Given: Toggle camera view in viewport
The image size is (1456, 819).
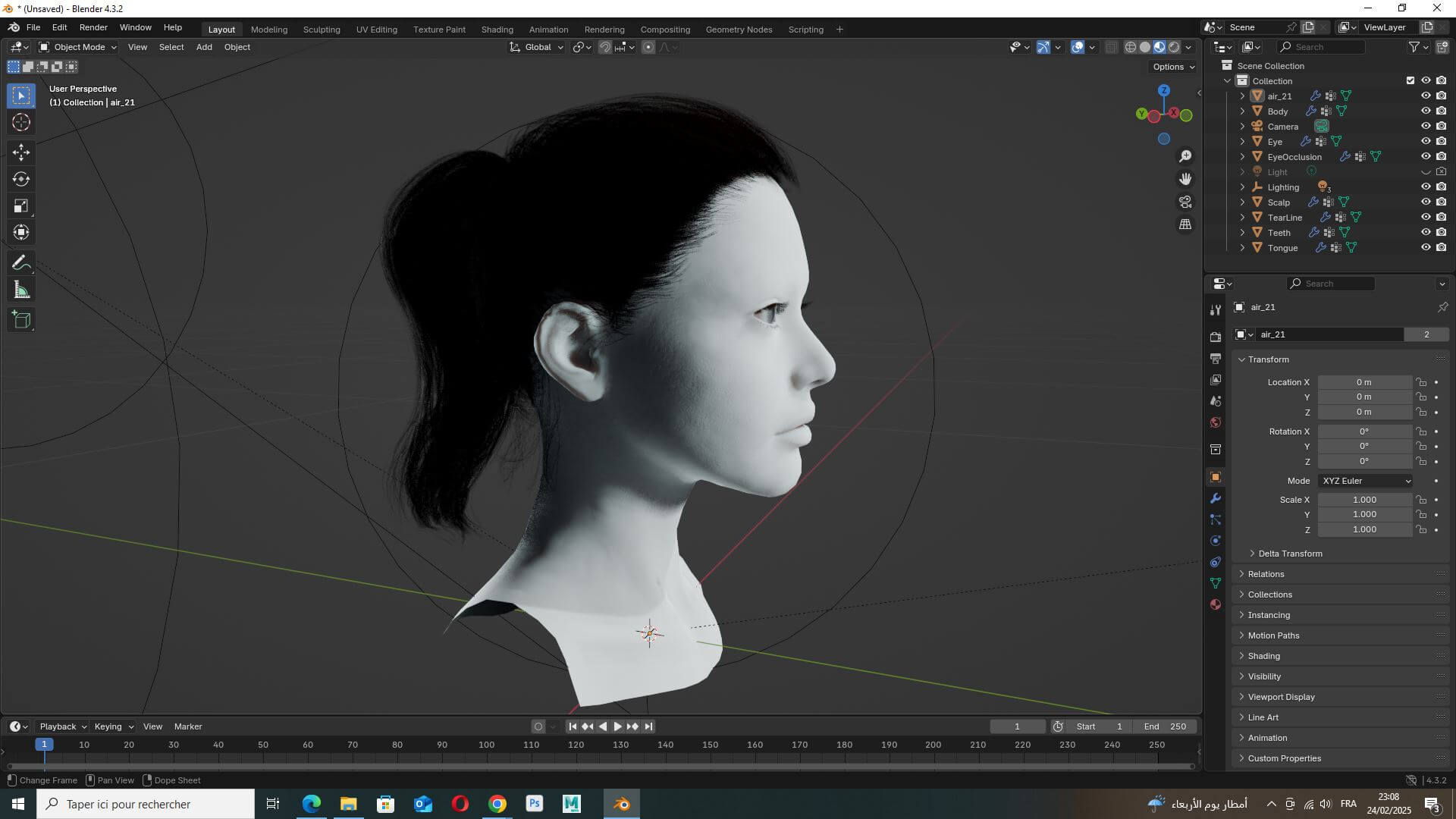Looking at the screenshot, I should point(1185,202).
